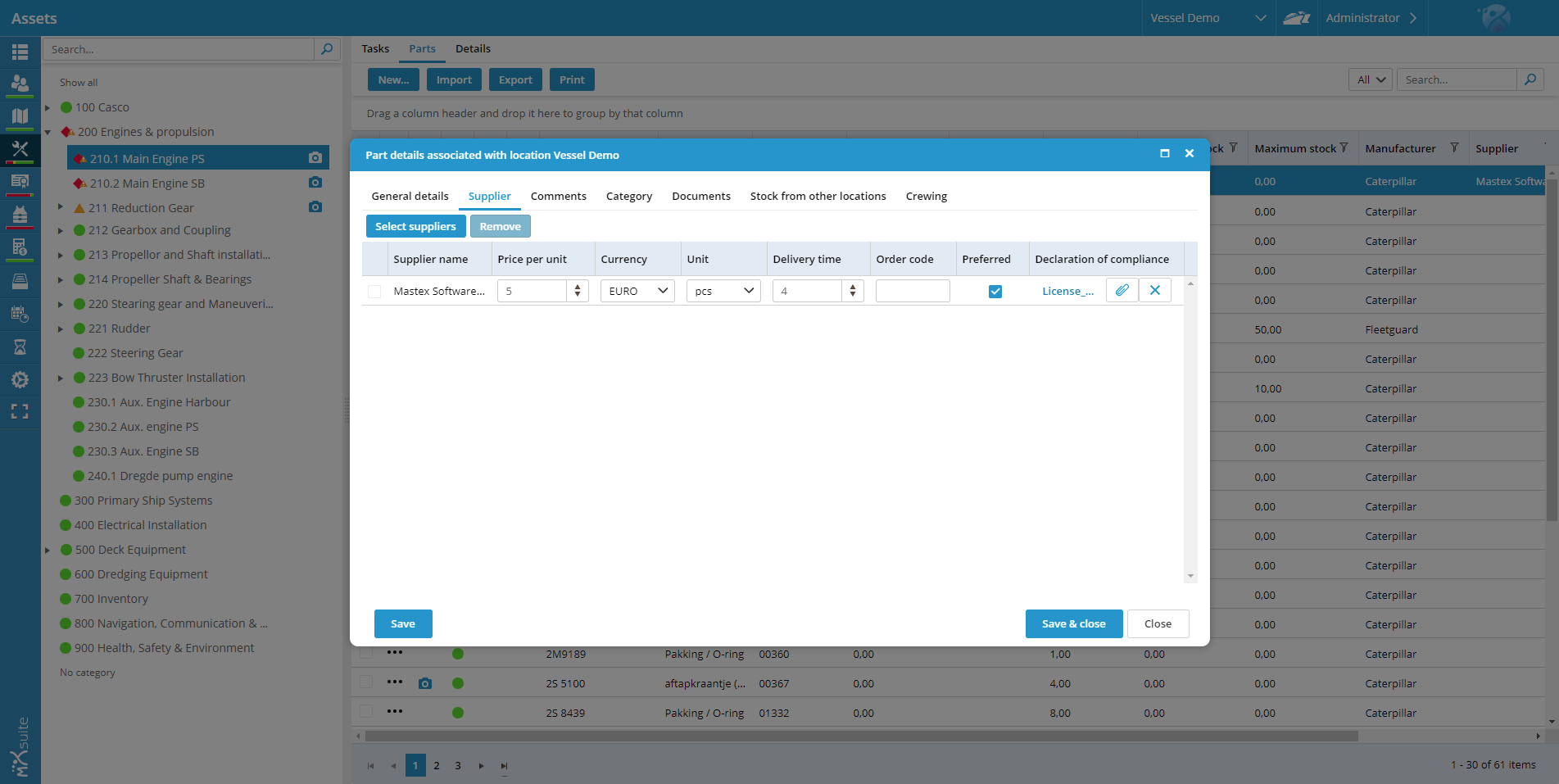Click the X delete compliance document icon
Screen dimensions: 1559x784
1154,291
